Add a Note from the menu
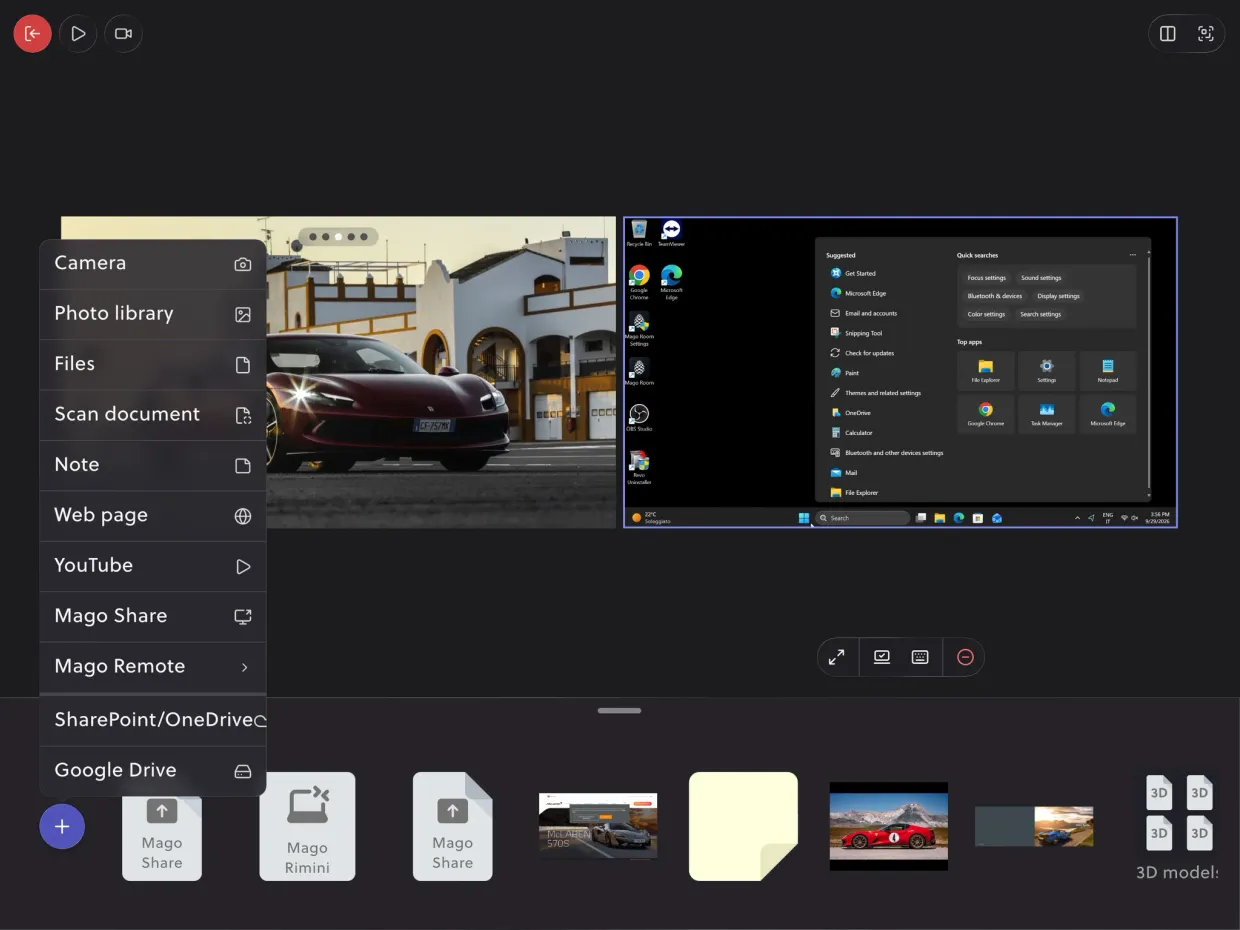The height and width of the screenshot is (930, 1240). point(153,465)
